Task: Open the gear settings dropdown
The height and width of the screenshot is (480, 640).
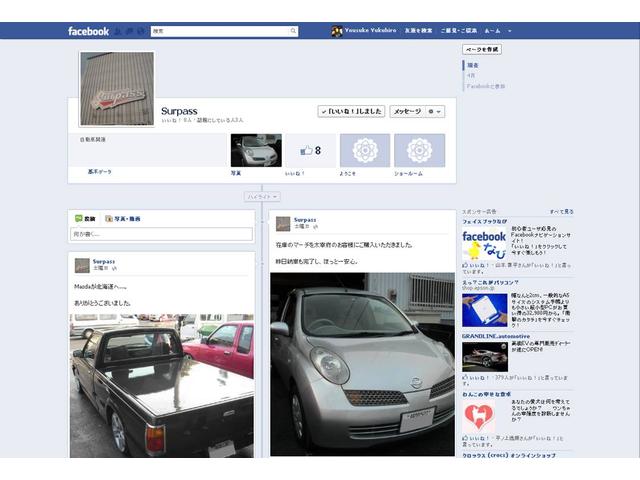Action: 435,111
